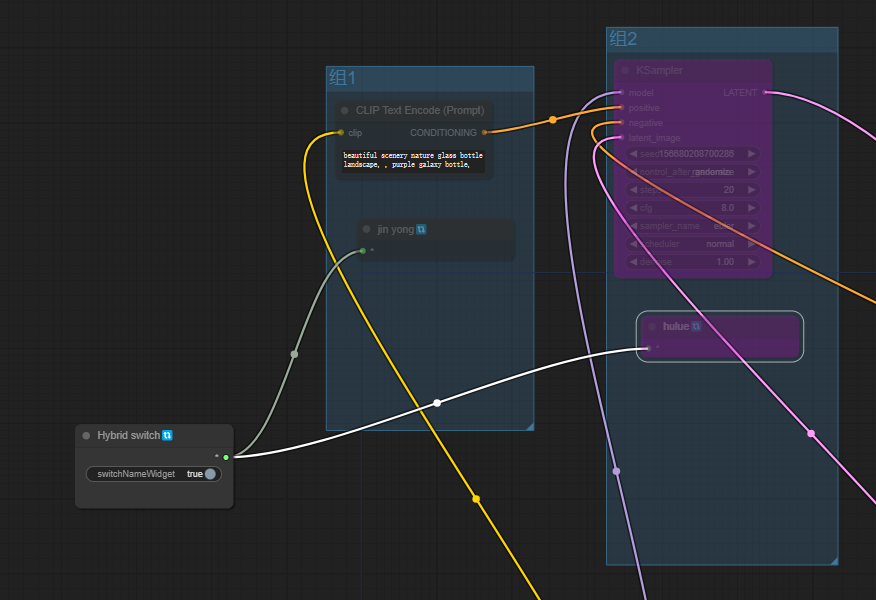Decrease steps with its left arrow
The height and width of the screenshot is (600, 876).
click(x=633, y=190)
